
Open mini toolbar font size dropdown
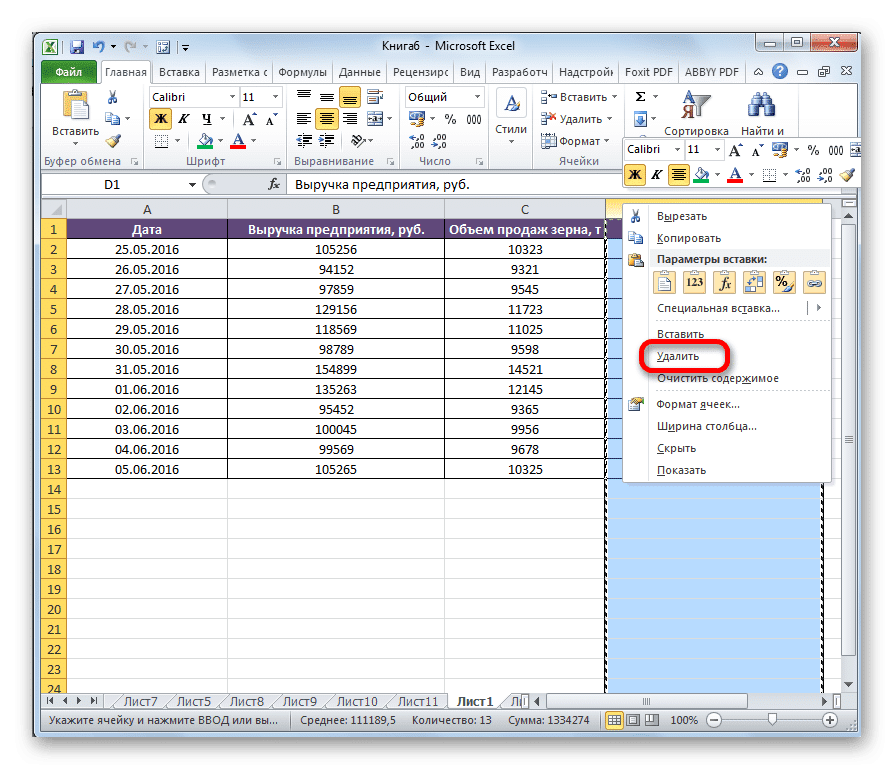[x=717, y=150]
